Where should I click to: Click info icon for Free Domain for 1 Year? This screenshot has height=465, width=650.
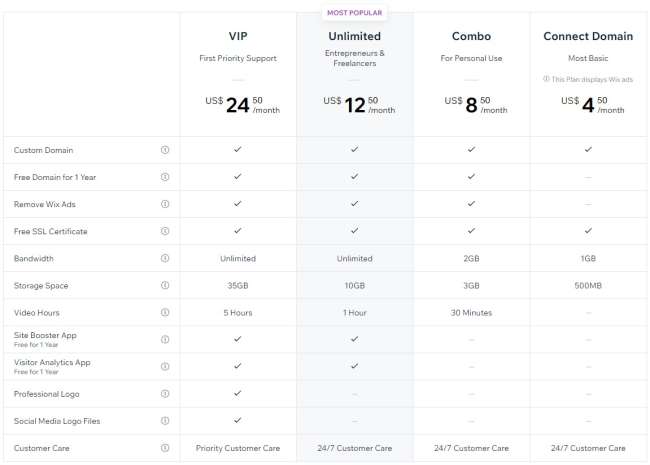point(165,176)
